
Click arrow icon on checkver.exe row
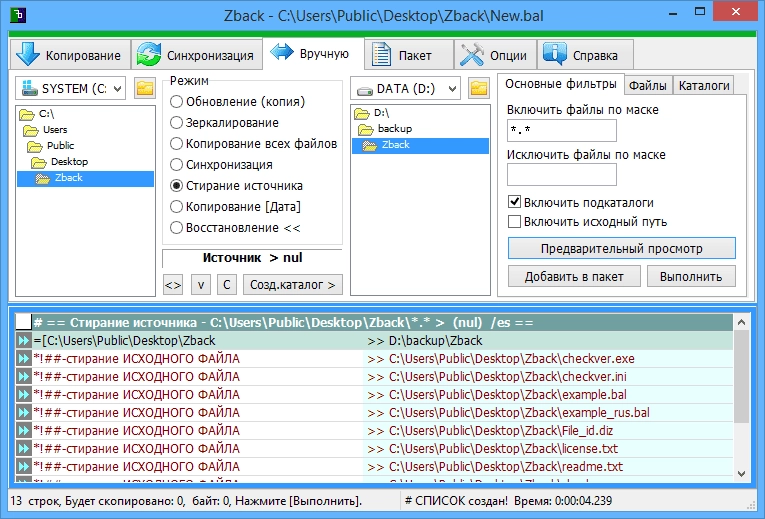point(23,359)
